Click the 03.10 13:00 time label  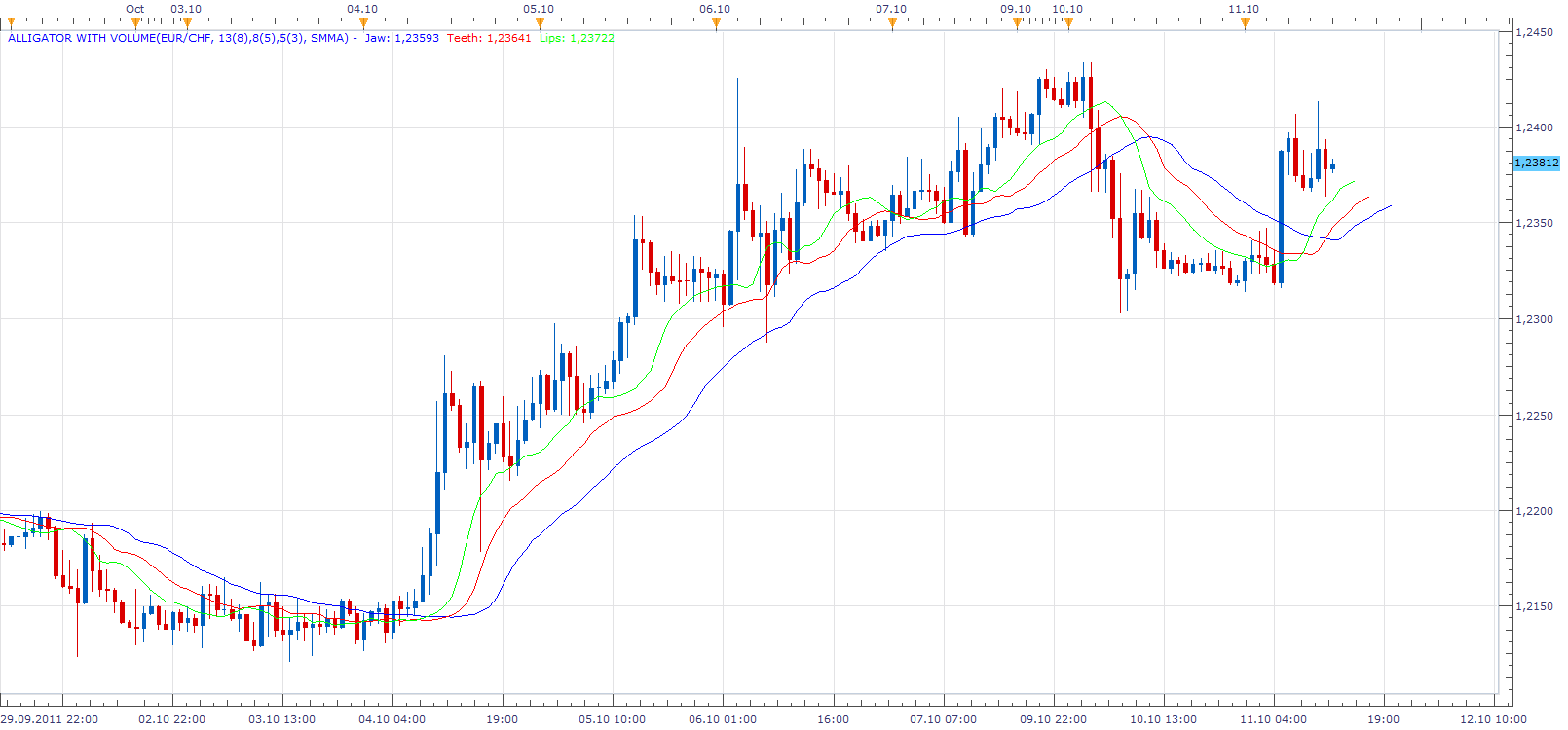coord(281,719)
